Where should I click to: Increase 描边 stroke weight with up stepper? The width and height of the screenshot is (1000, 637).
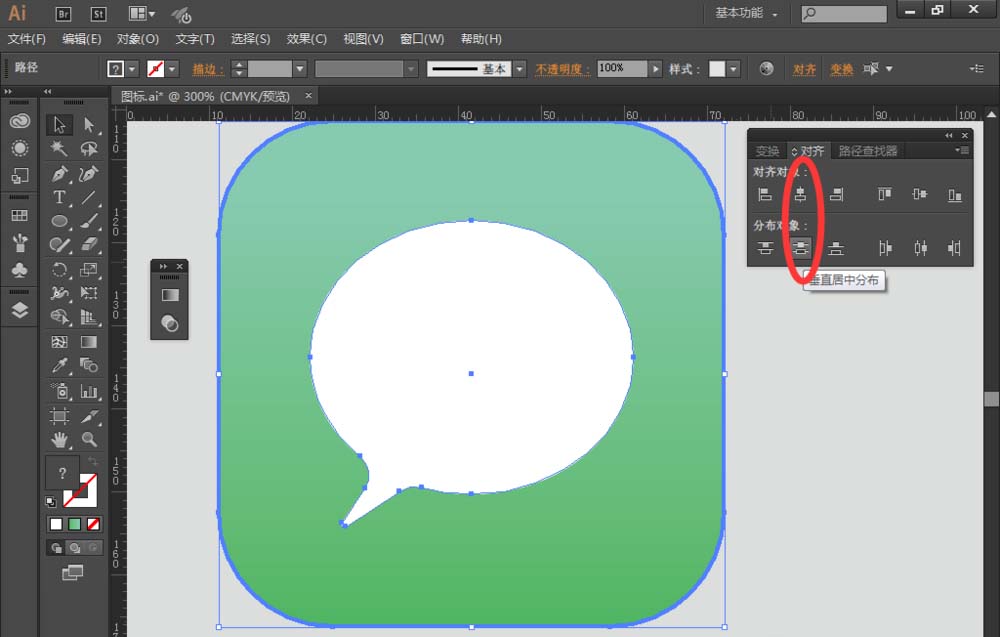pos(238,63)
